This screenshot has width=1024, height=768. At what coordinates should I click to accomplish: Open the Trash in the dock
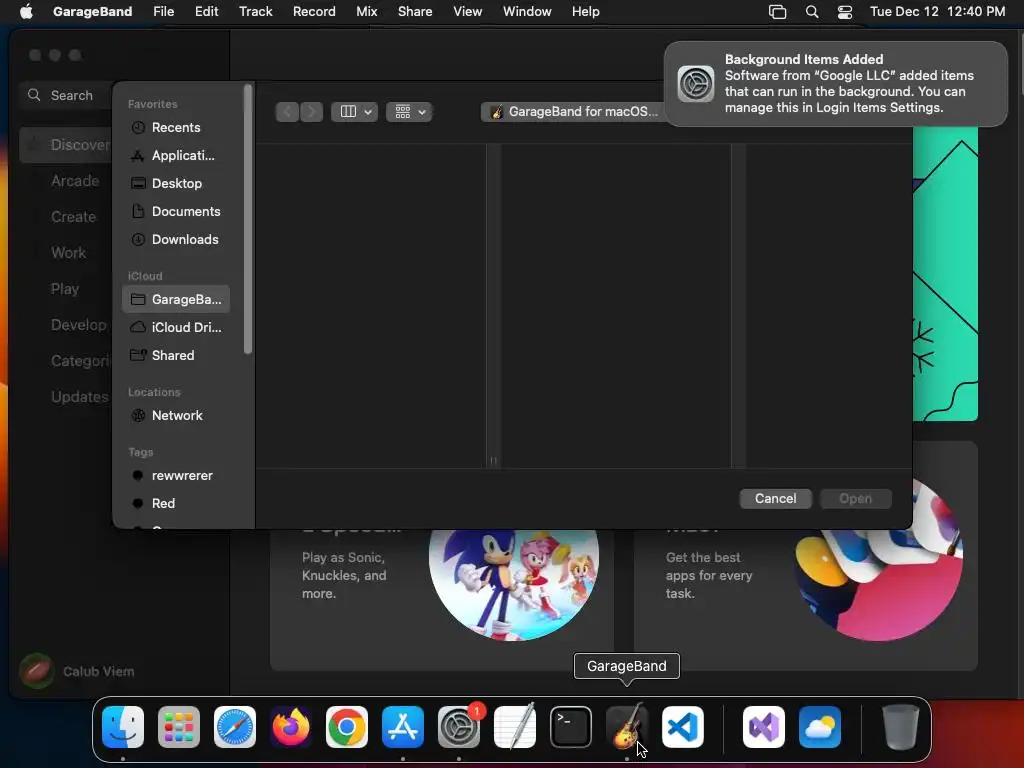901,727
